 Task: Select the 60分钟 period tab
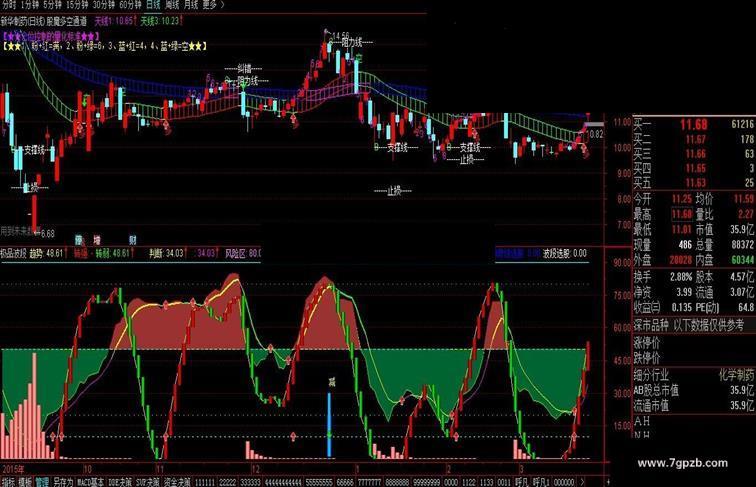pos(130,5)
